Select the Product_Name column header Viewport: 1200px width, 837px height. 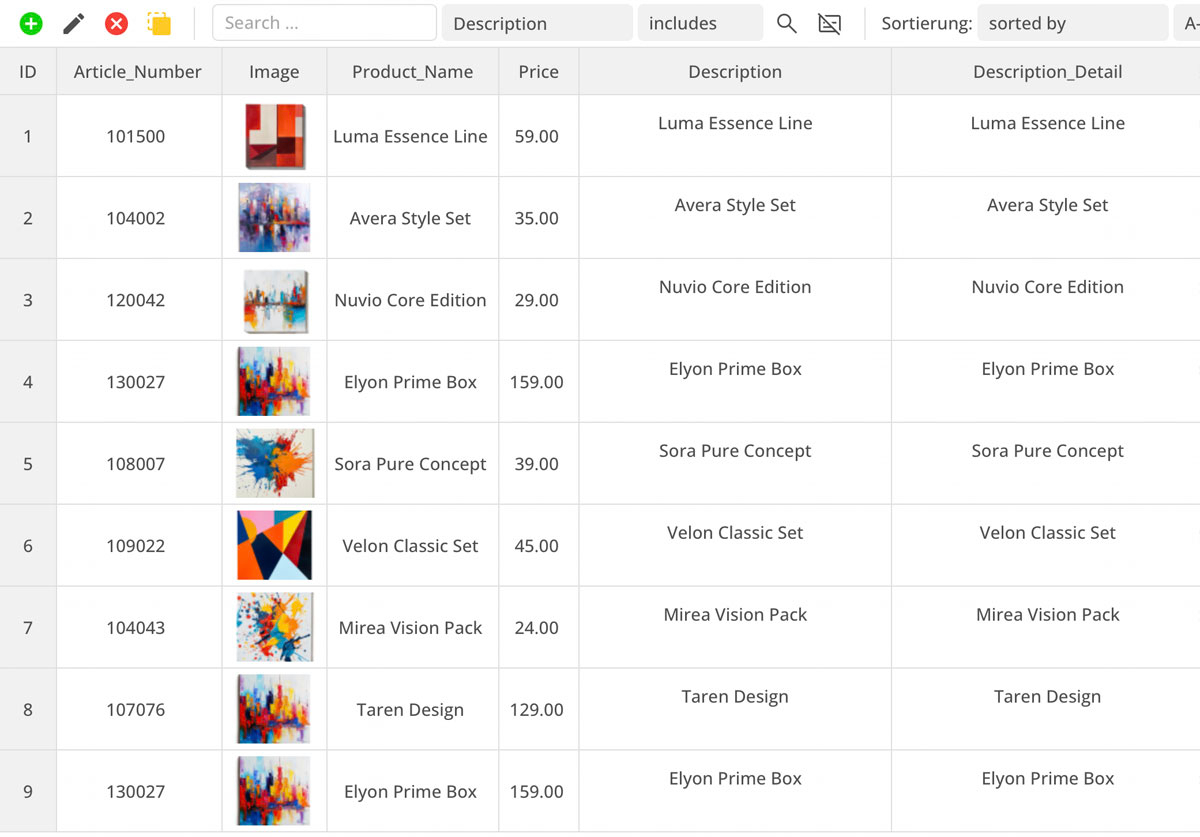pos(412,72)
